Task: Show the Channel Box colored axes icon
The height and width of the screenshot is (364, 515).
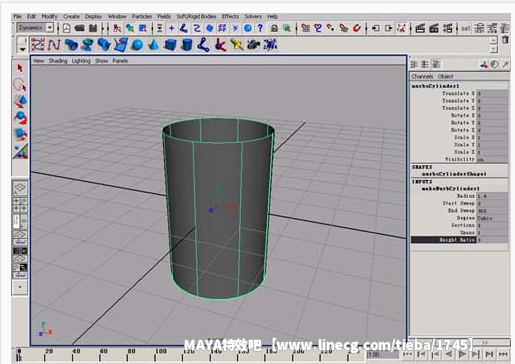Action: (484, 64)
